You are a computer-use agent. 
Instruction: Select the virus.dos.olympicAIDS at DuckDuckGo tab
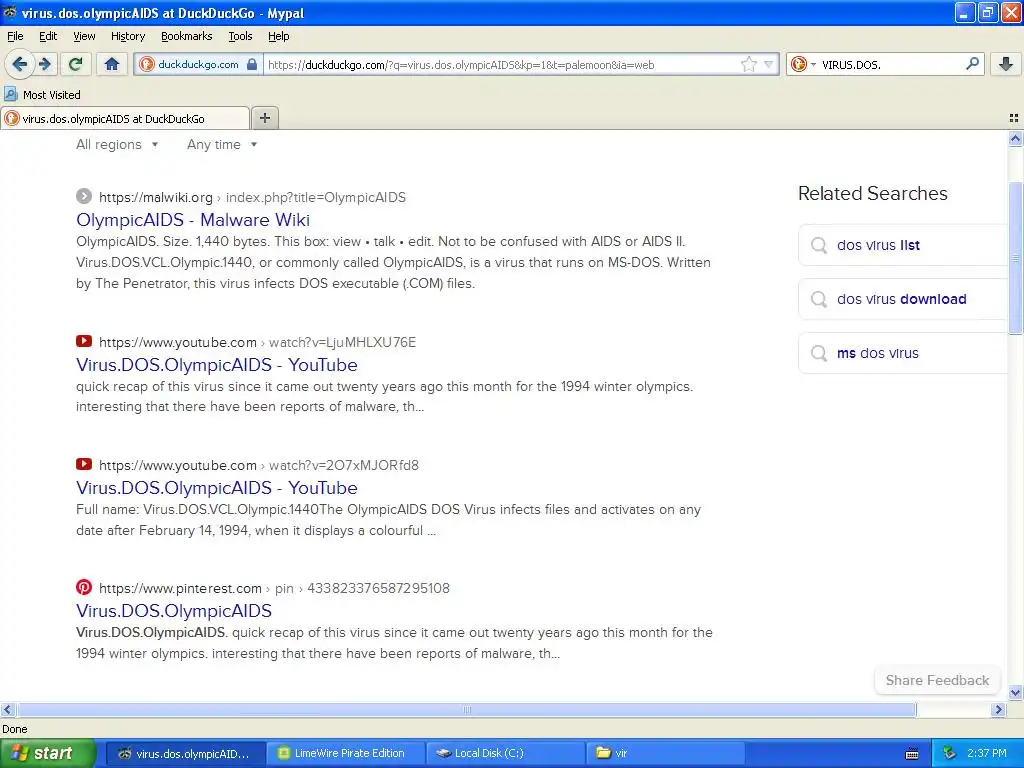(x=125, y=118)
